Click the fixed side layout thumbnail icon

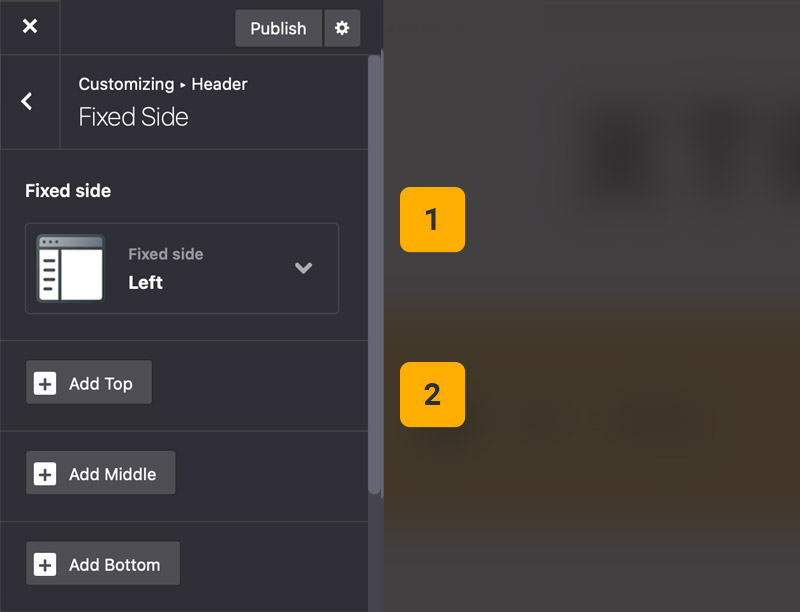coord(70,268)
